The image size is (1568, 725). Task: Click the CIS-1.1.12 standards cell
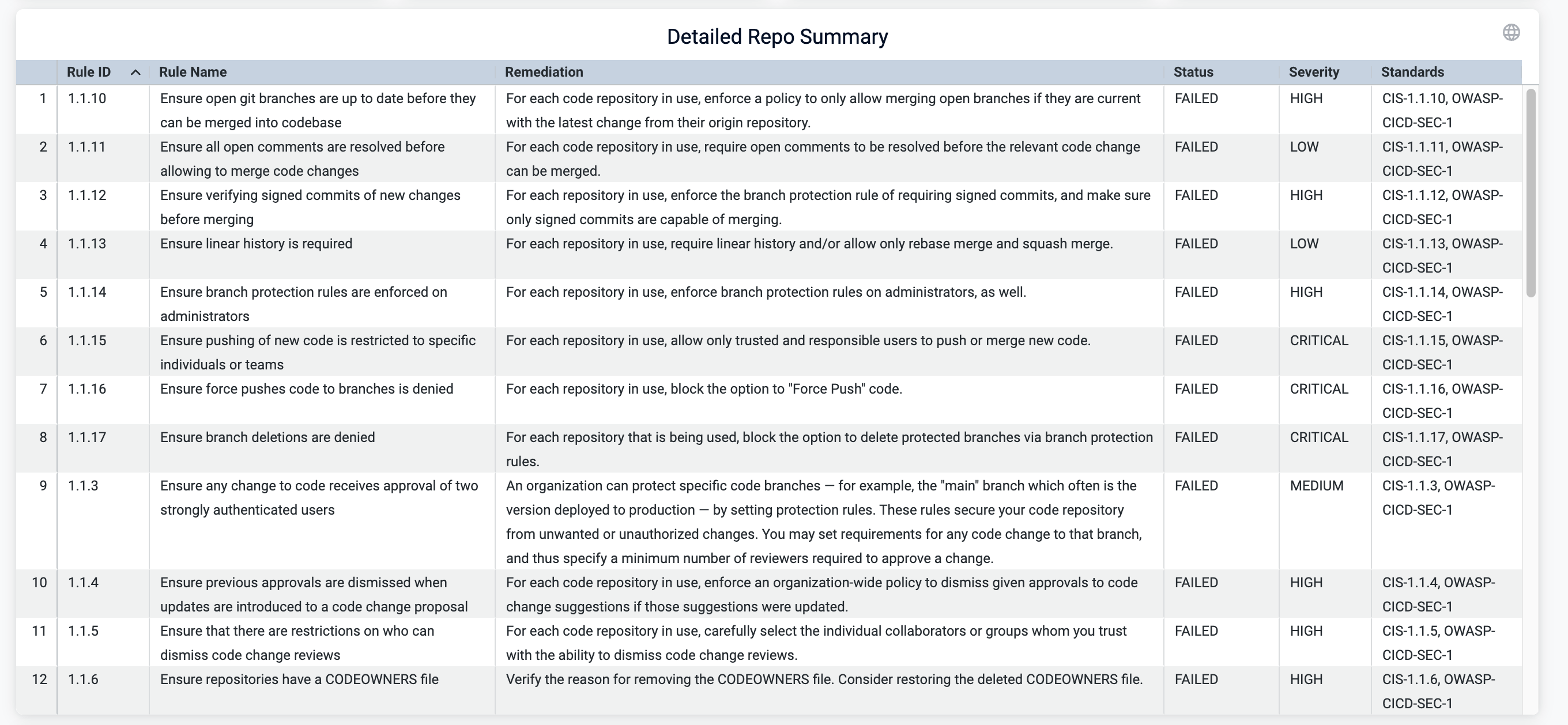point(1441,206)
